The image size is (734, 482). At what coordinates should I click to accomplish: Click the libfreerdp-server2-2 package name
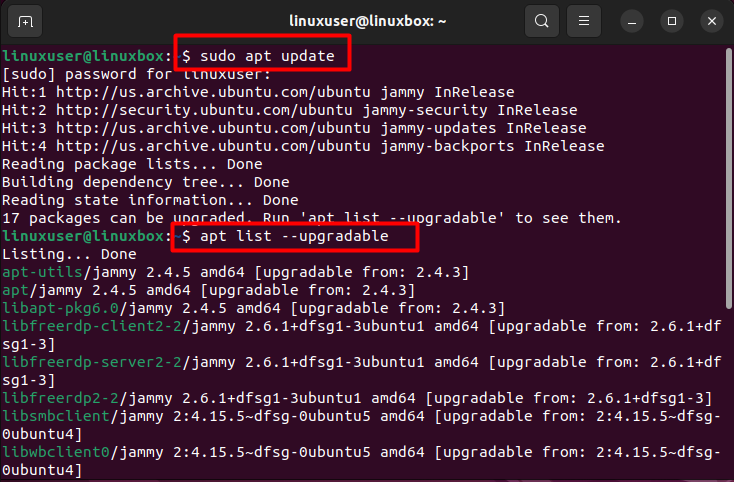click(92, 362)
